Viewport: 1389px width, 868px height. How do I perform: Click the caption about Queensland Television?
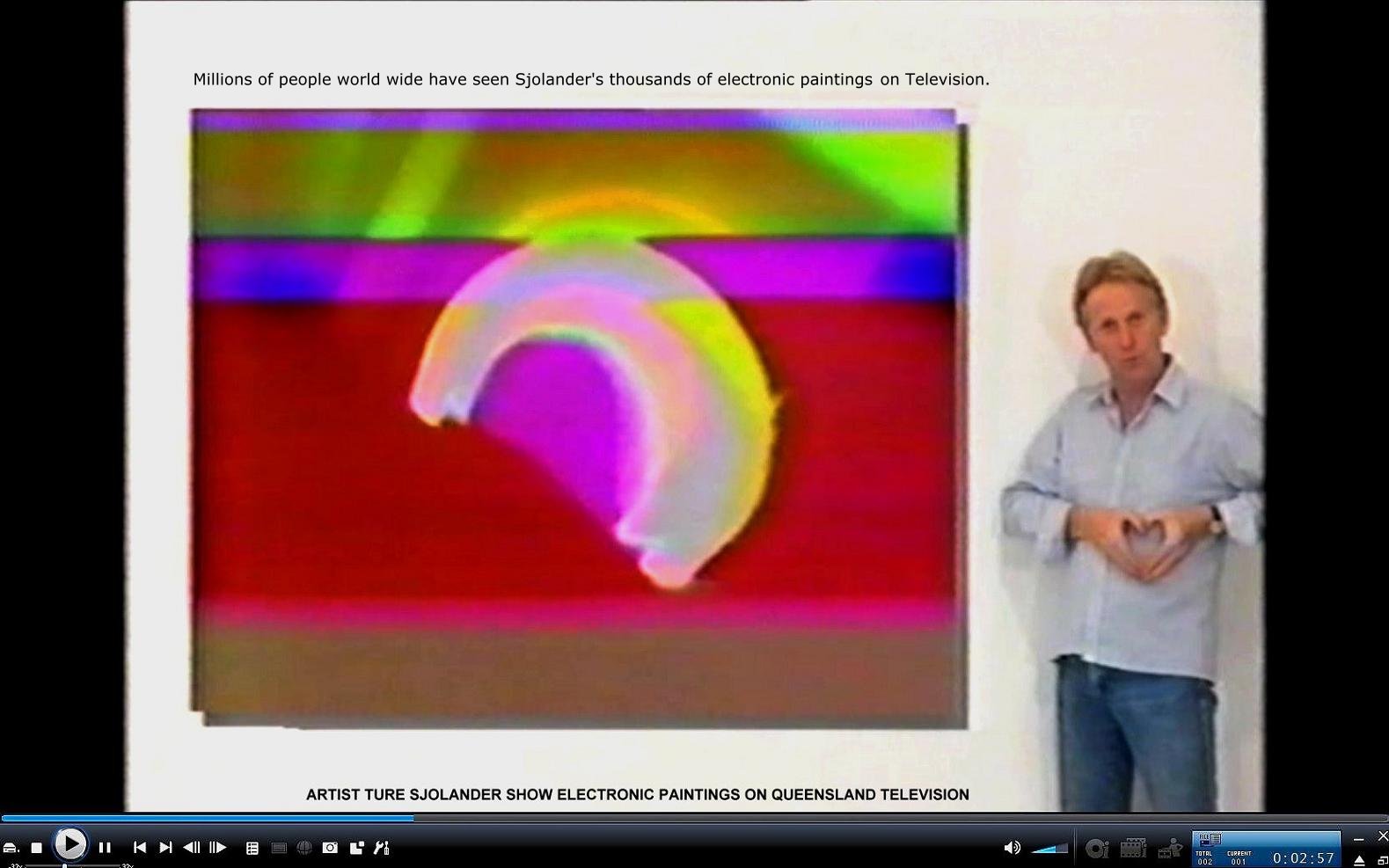638,794
